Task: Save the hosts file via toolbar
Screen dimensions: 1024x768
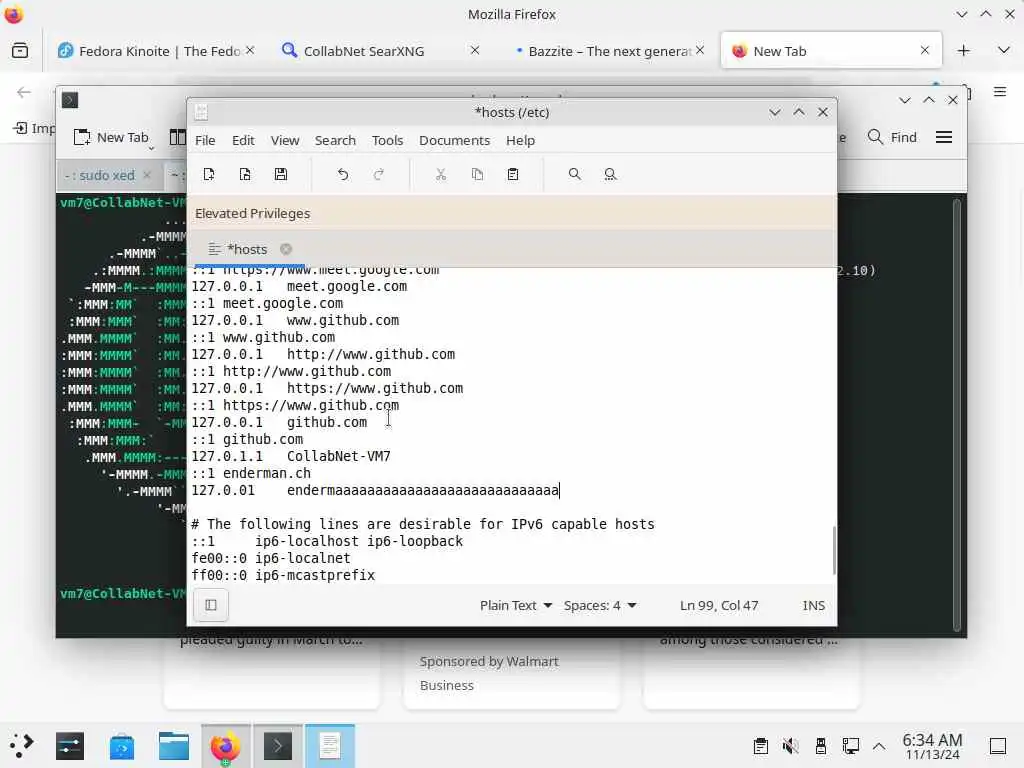Action: pyautogui.click(x=281, y=174)
